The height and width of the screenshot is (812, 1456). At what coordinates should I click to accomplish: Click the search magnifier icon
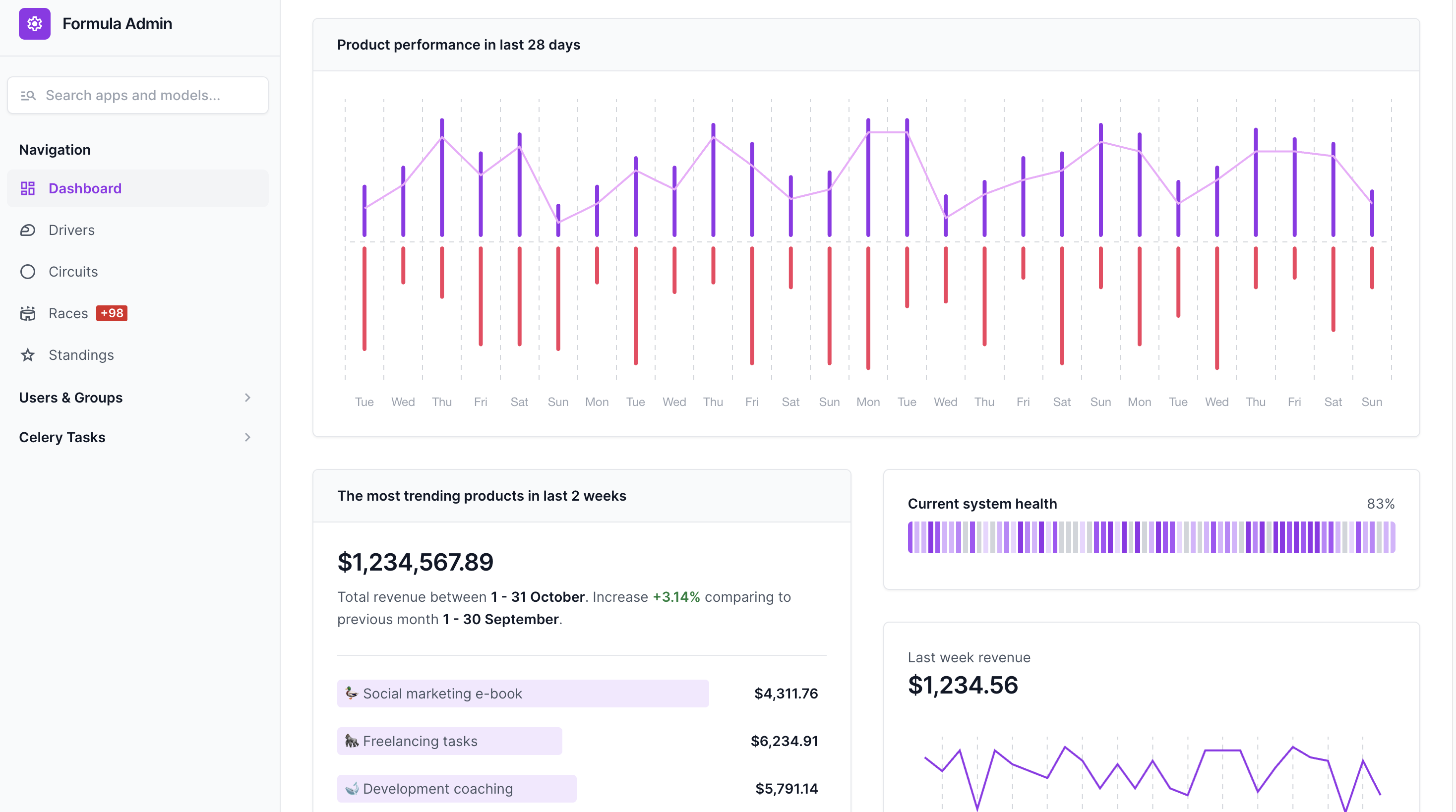pyautogui.click(x=28, y=96)
